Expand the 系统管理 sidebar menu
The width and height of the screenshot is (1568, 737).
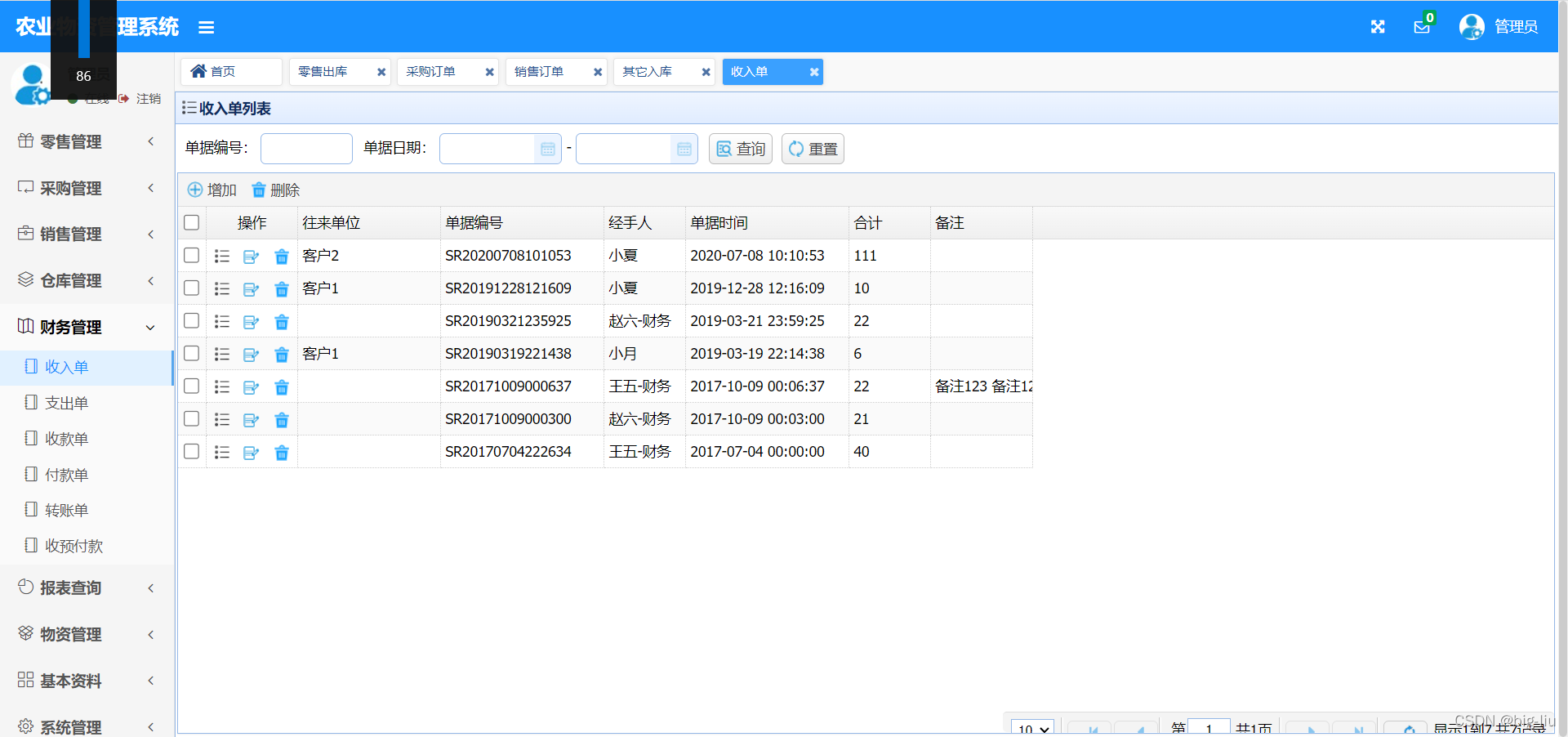point(87,726)
